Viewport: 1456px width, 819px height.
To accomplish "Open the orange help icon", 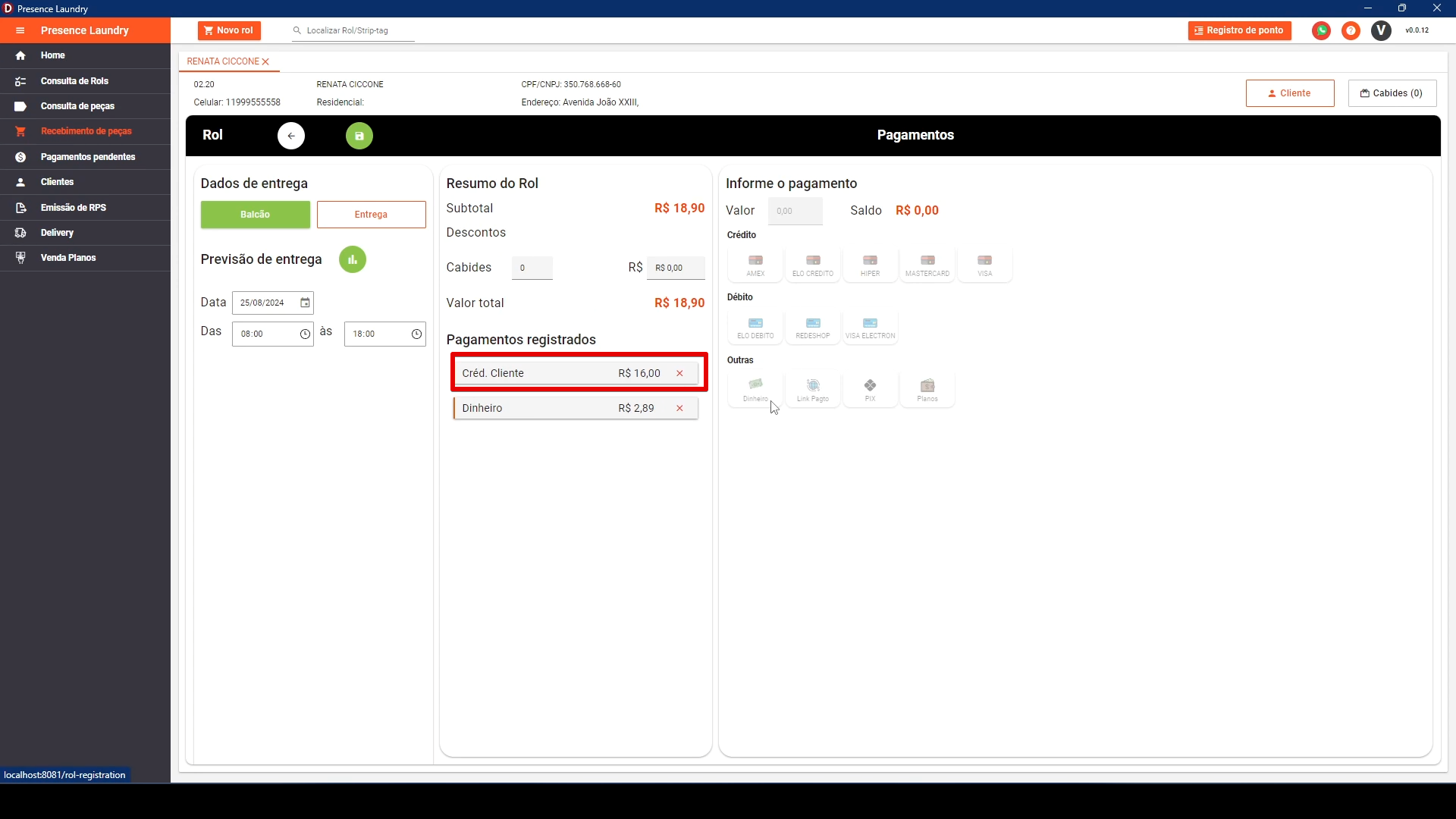I will [1351, 30].
